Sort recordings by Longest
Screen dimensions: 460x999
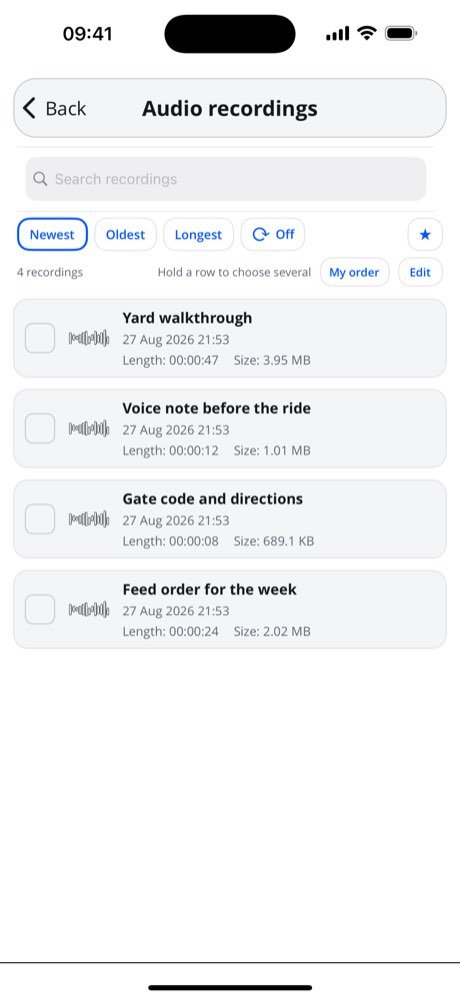click(x=198, y=234)
